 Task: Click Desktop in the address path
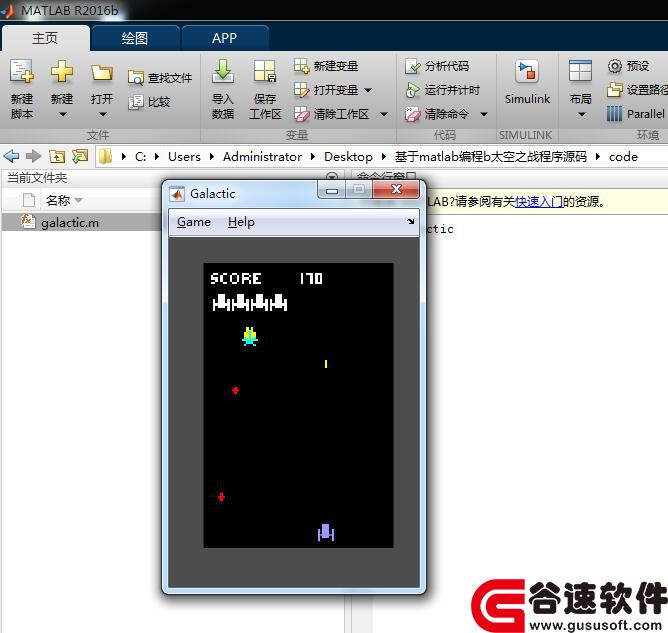(348, 157)
